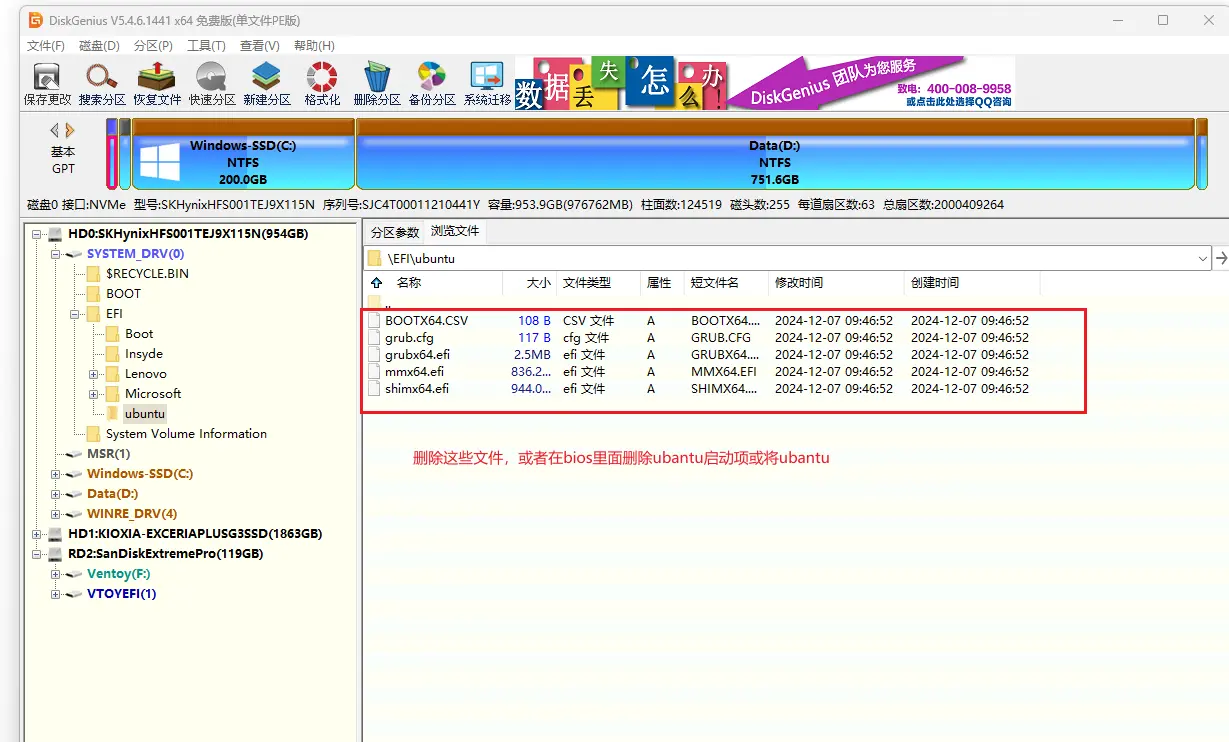Click the Delete Partition (删除分区) icon
Image resolution: width=1229 pixels, height=742 pixels.
[x=377, y=85]
